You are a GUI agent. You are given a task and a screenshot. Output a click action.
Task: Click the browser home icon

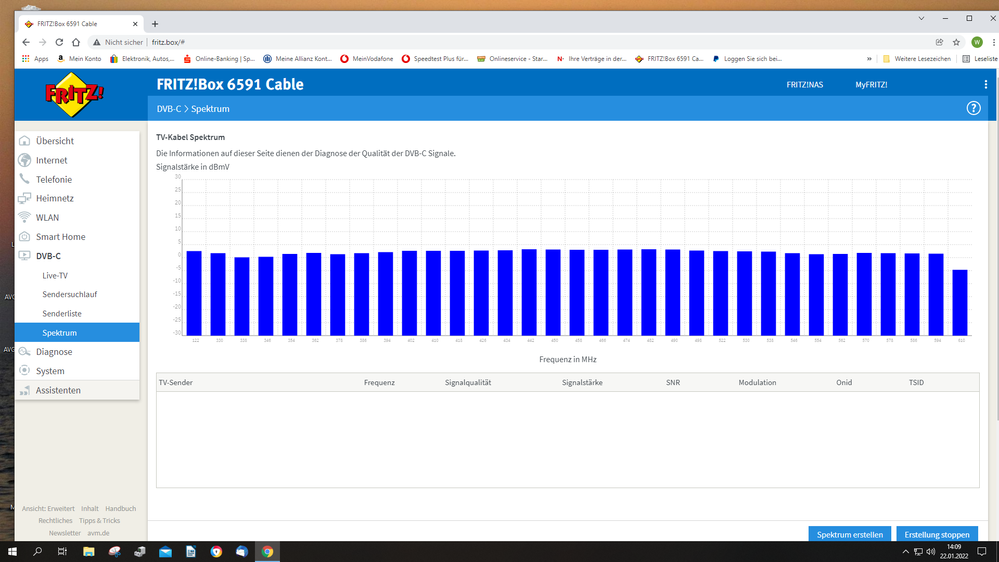76,42
